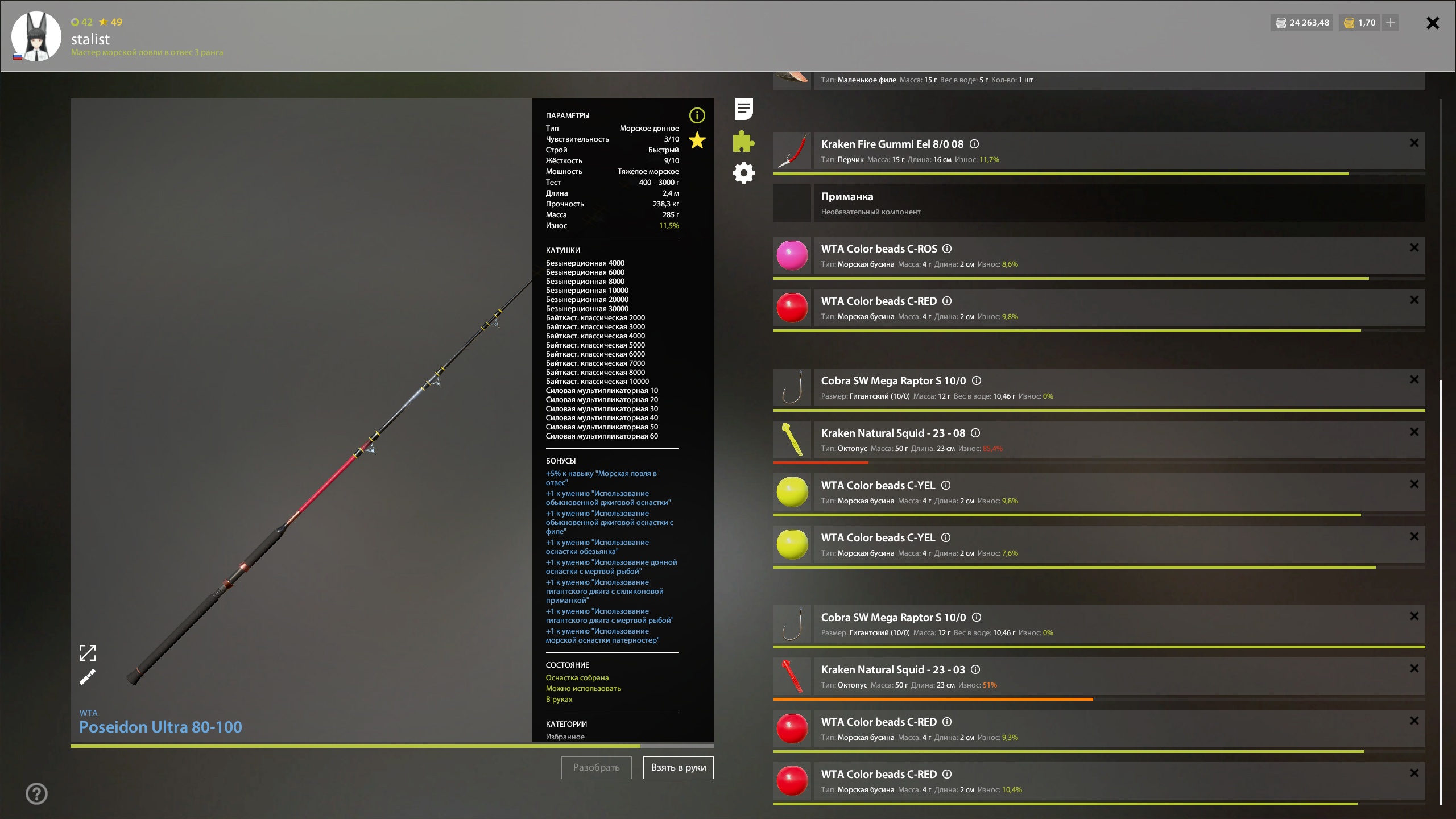The width and height of the screenshot is (1456, 819).
Task: Select the Избранное category entry
Action: tap(565, 737)
